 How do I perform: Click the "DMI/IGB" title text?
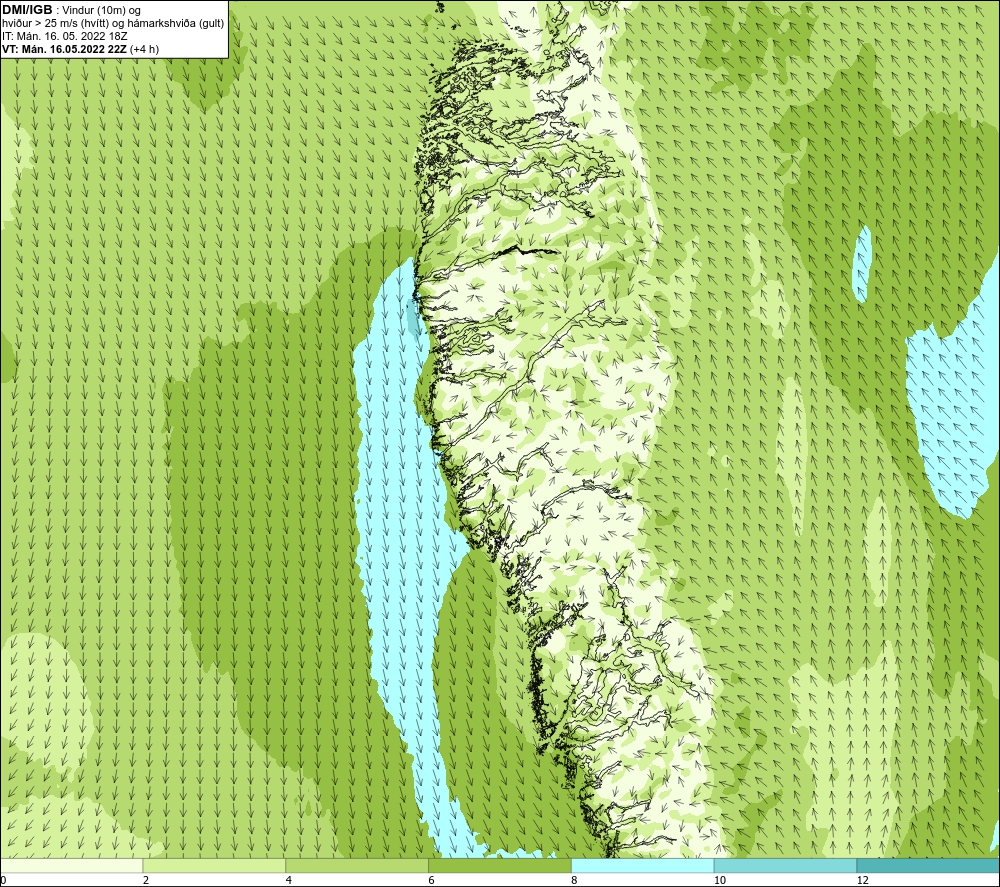click(x=27, y=10)
